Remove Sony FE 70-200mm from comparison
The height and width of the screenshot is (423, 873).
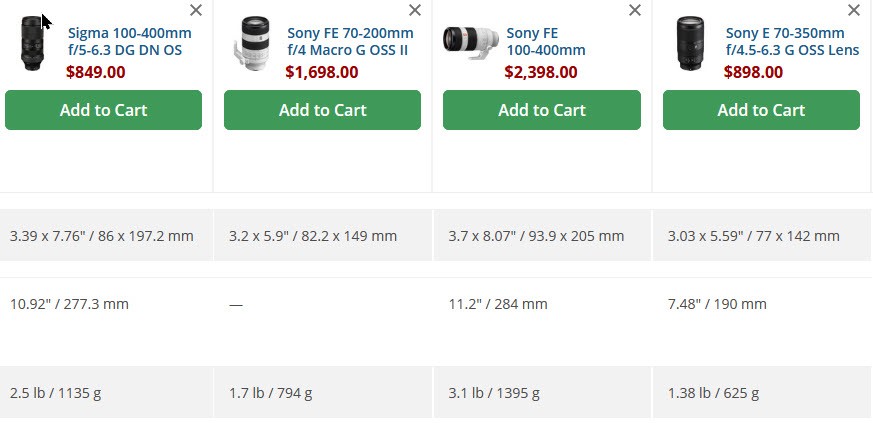[415, 10]
